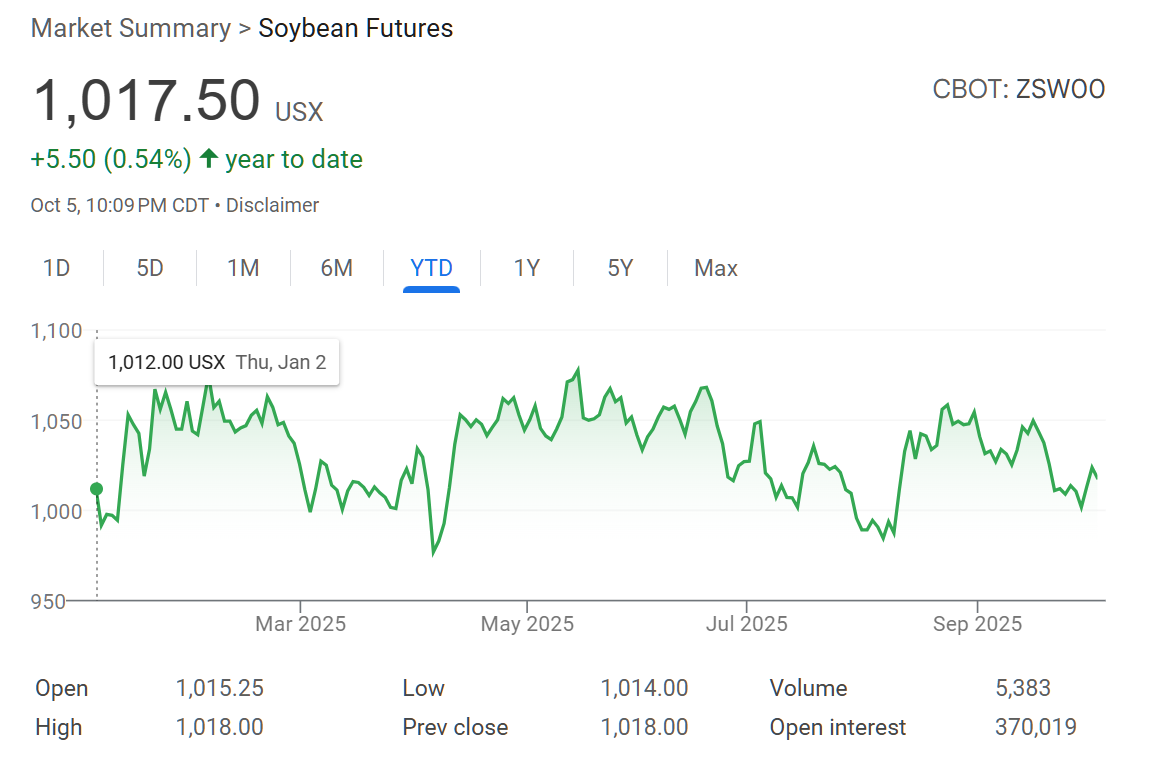The height and width of the screenshot is (757, 1168).
Task: Click the 1,017.50 current price
Action: 147,101
